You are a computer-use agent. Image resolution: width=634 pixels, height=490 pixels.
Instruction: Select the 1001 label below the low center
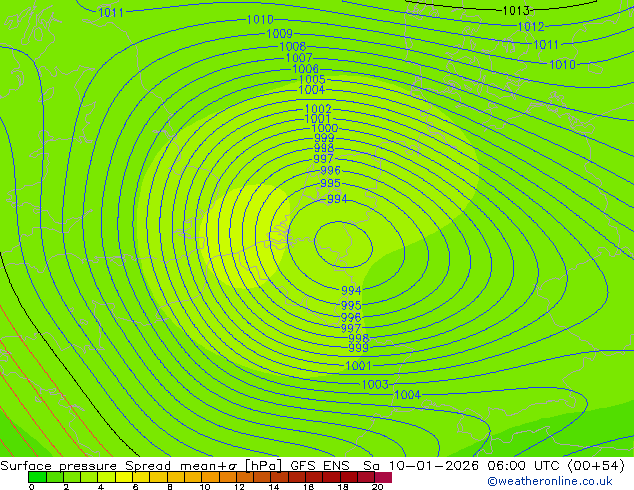(x=358, y=365)
